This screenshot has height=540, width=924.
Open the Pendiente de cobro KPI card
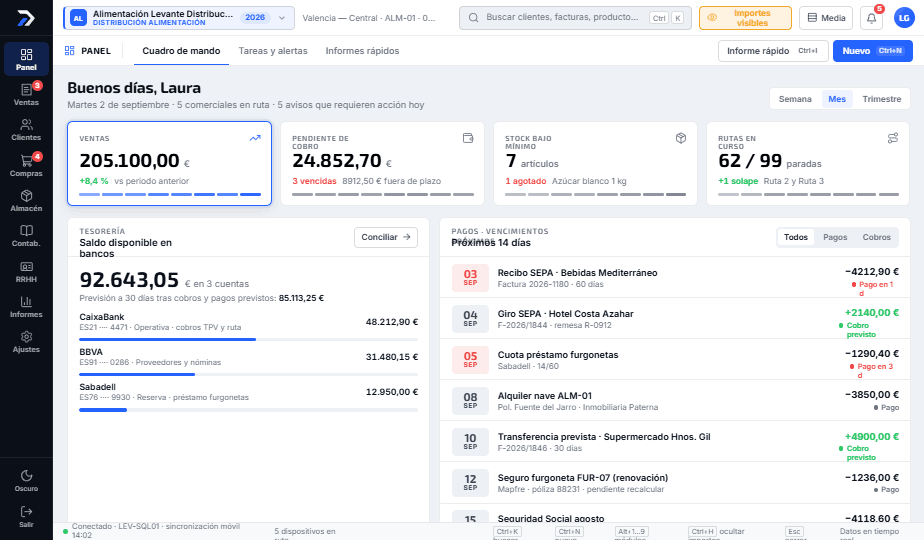(382, 163)
